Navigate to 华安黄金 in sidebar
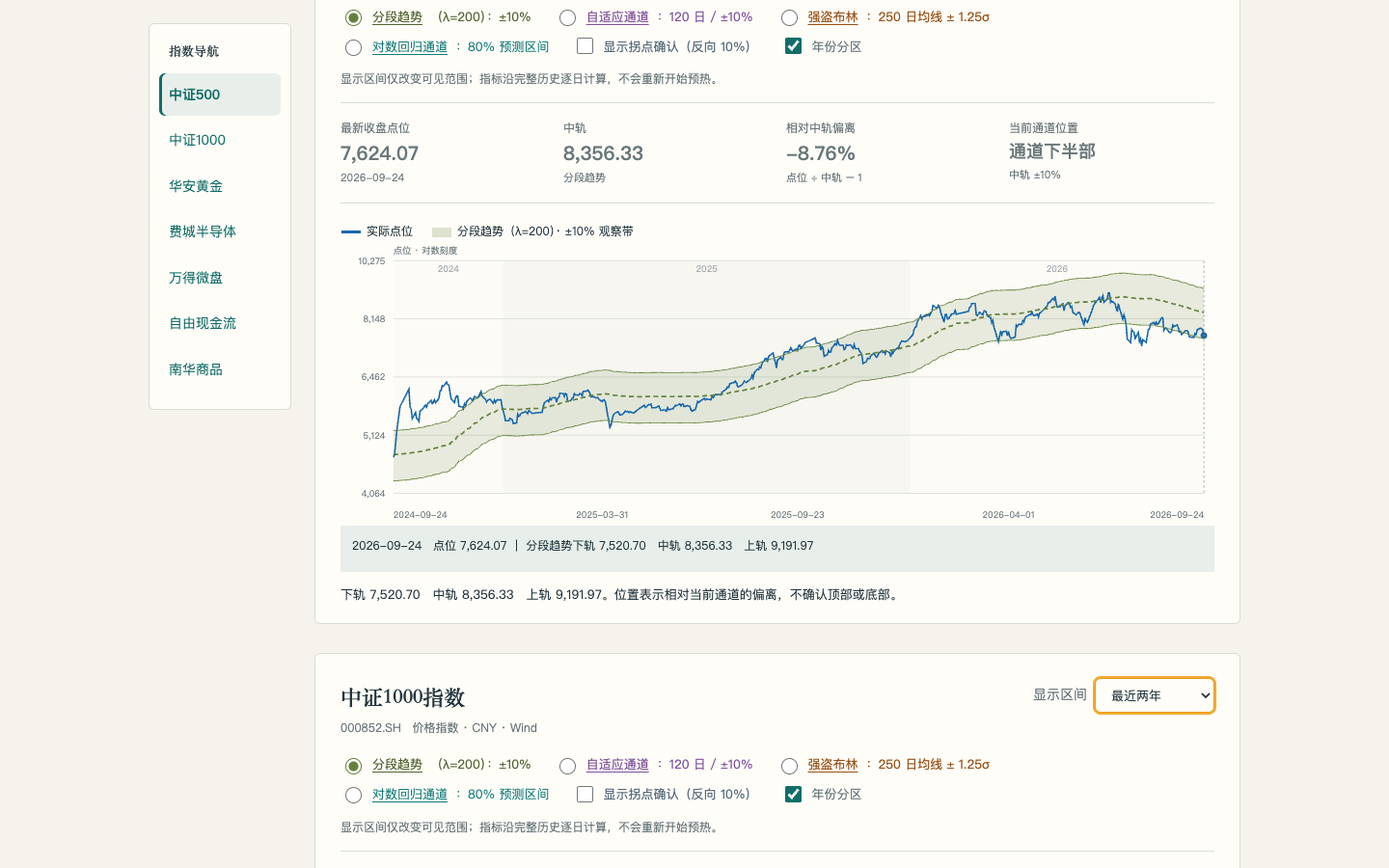This screenshot has height=868, width=1389. [x=220, y=186]
